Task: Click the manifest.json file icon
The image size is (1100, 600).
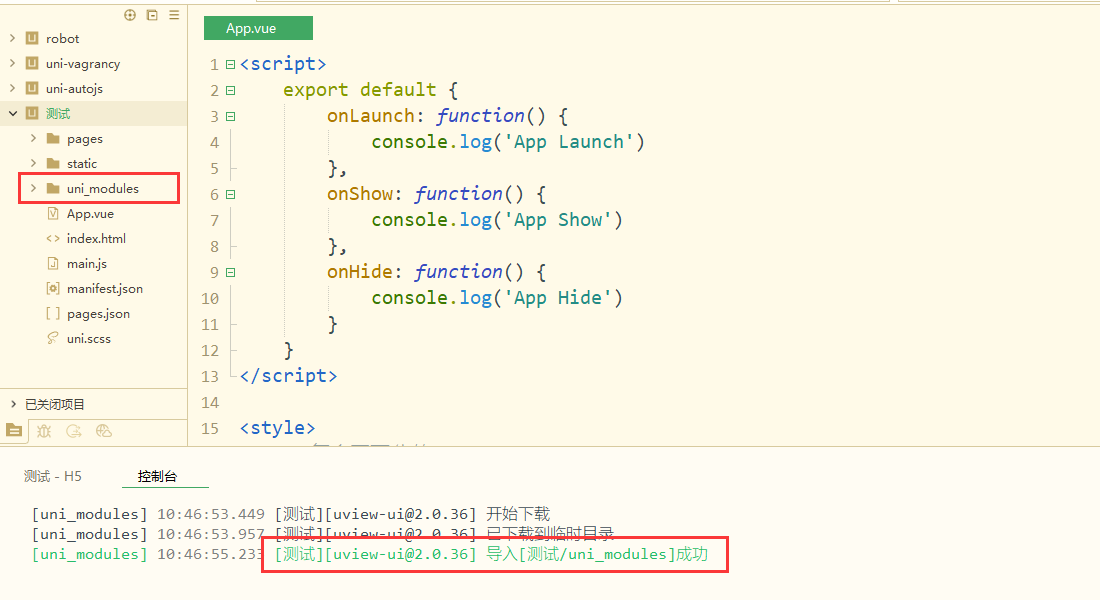Action: click(x=53, y=288)
